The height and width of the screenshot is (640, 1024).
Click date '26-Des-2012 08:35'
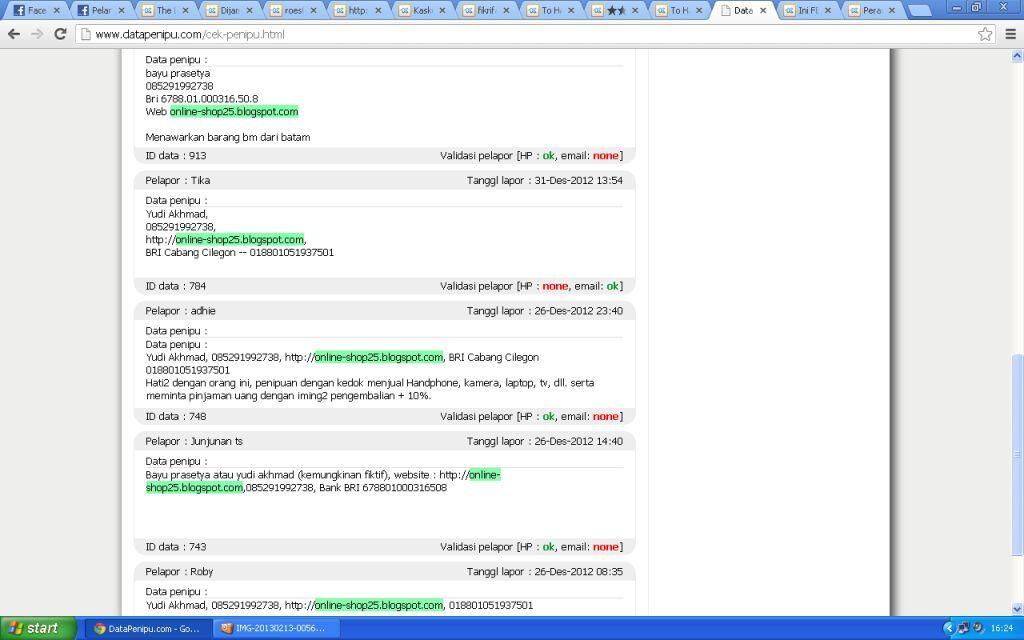click(579, 571)
